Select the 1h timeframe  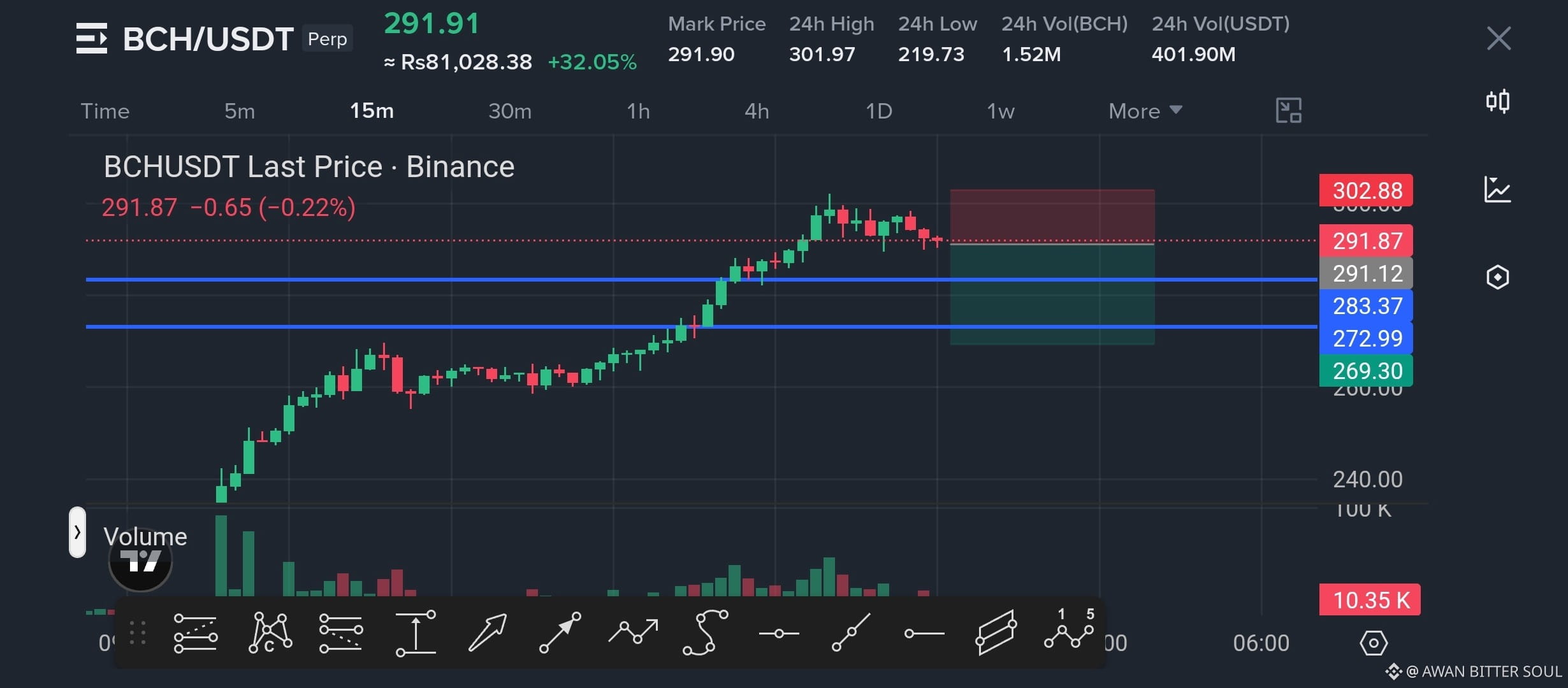point(638,111)
